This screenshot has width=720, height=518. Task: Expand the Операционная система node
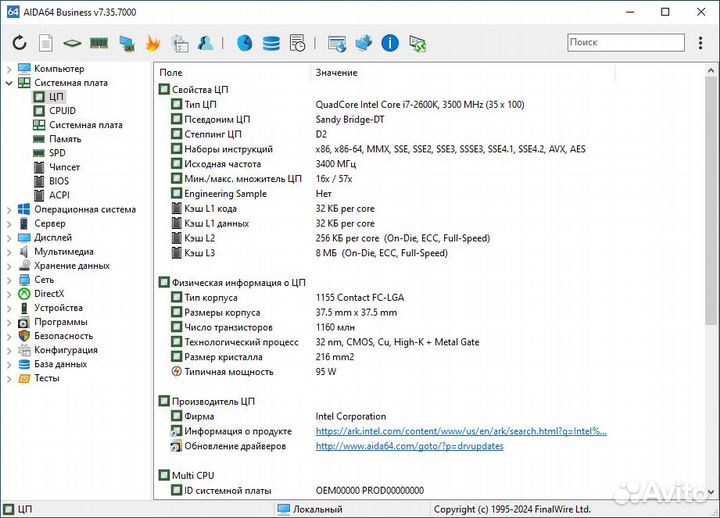point(9,210)
